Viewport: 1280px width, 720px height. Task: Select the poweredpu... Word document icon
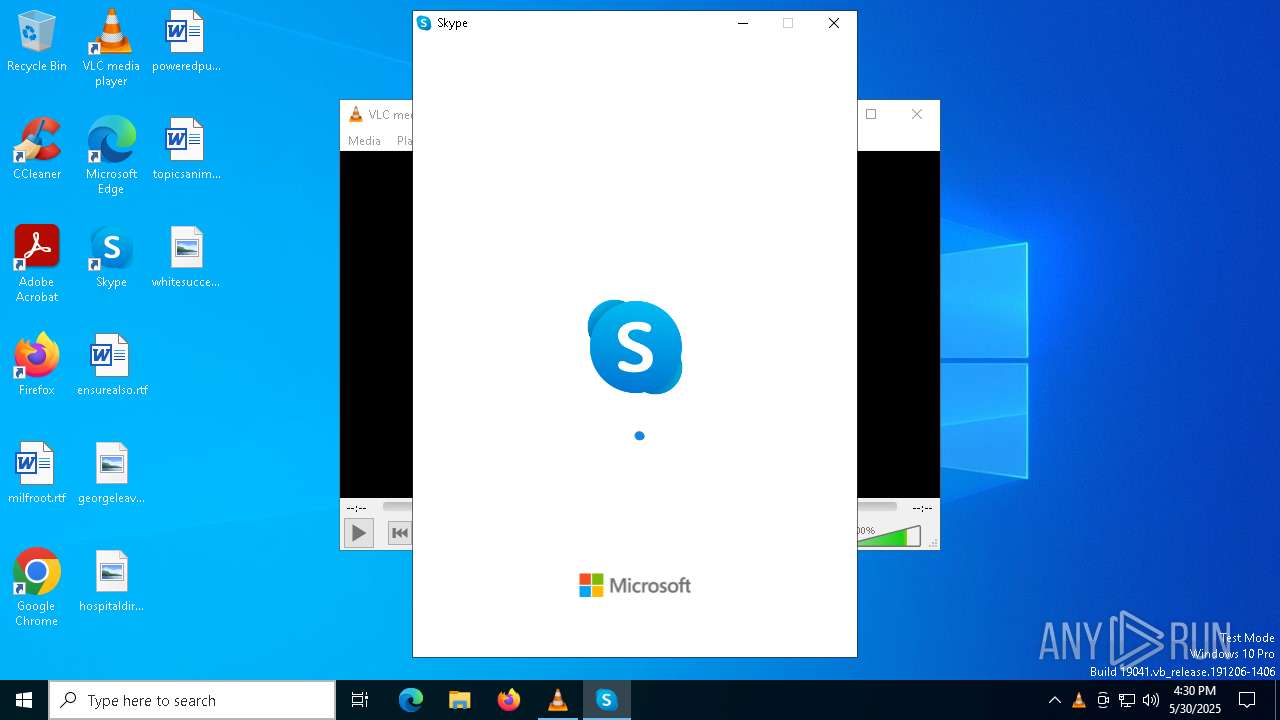[x=186, y=42]
